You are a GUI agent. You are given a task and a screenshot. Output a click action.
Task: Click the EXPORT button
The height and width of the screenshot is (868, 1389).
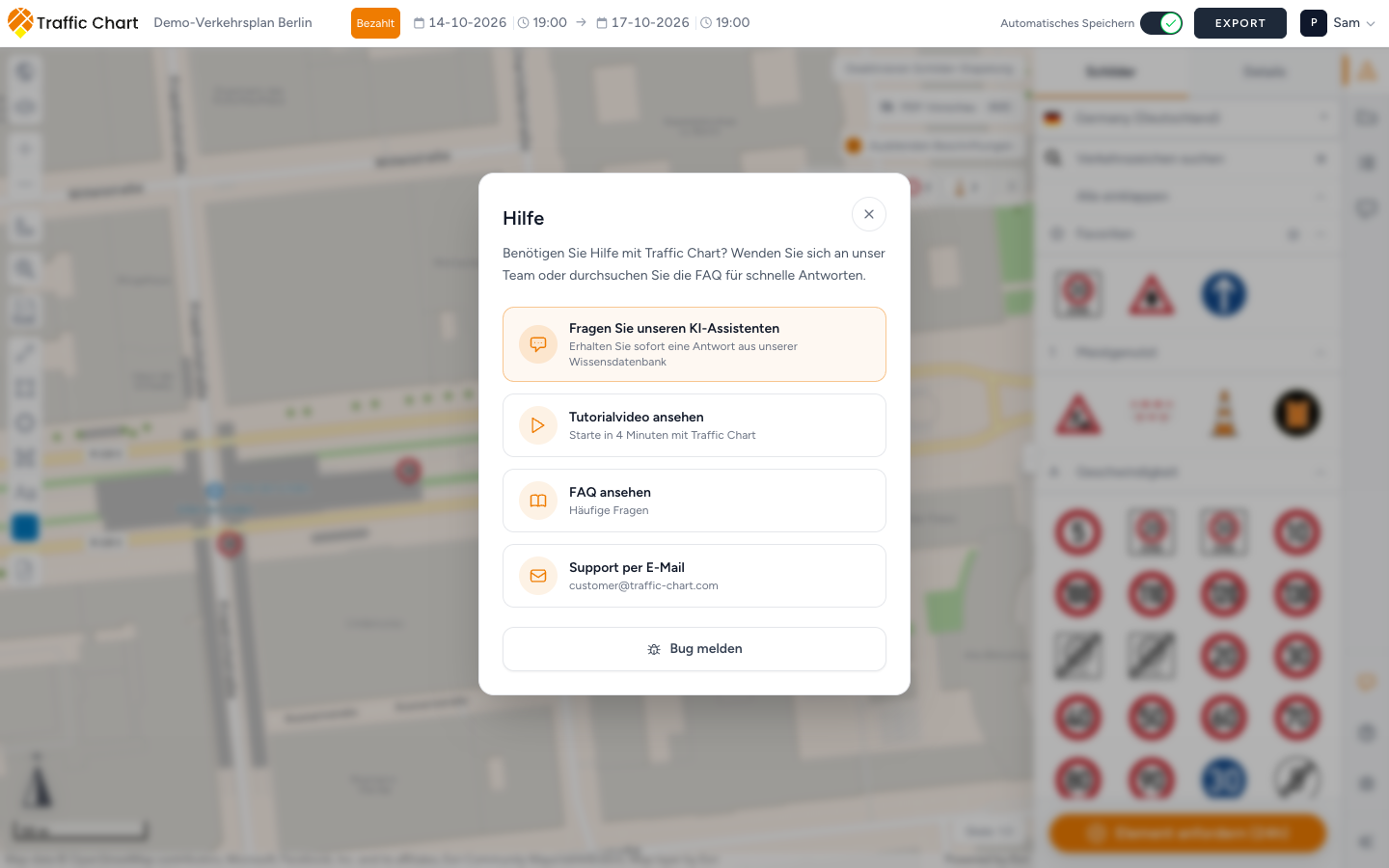point(1240,23)
